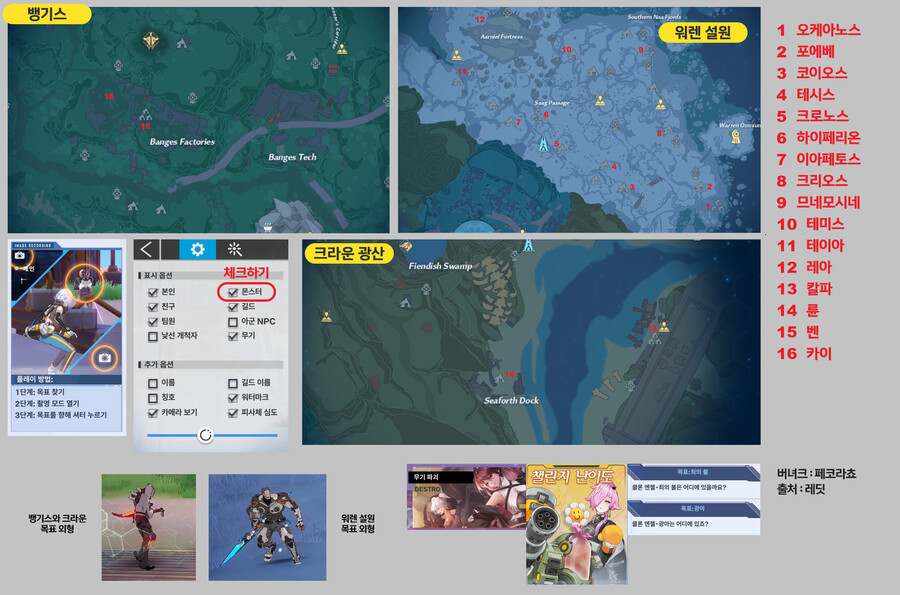Image resolution: width=900 pixels, height=595 pixels.
Task: Click the golden star marker on Banges map
Action: point(150,41)
